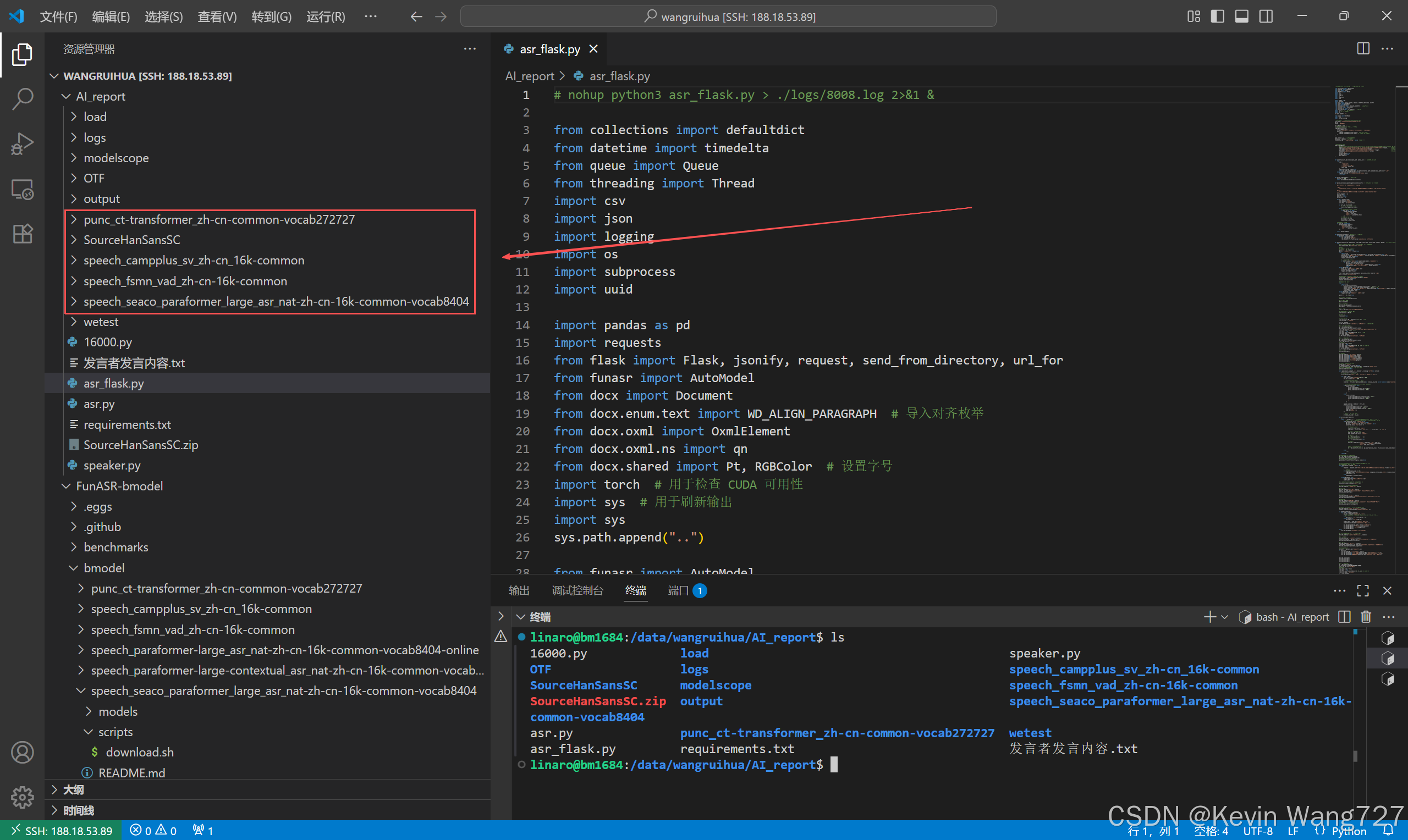The width and height of the screenshot is (1408, 840).
Task: Switch to the 输出 panel tab
Action: tap(519, 591)
